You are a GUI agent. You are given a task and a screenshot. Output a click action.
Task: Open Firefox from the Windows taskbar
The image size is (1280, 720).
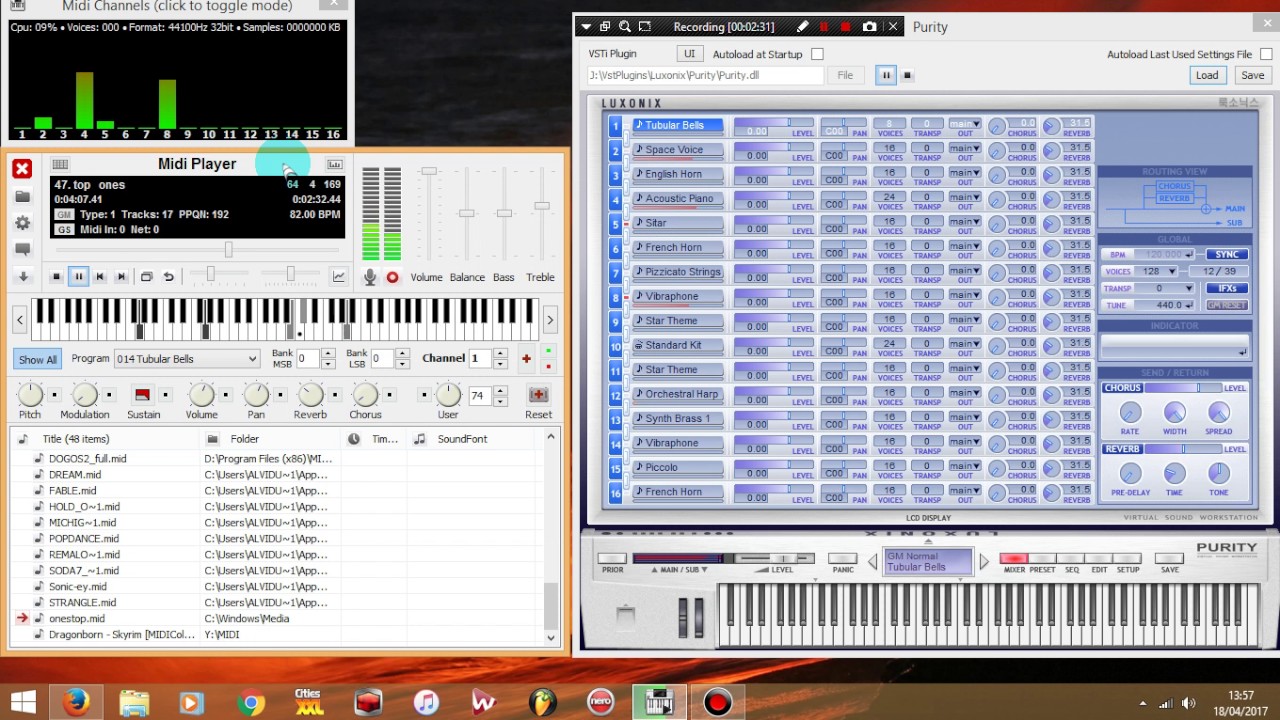(x=76, y=702)
